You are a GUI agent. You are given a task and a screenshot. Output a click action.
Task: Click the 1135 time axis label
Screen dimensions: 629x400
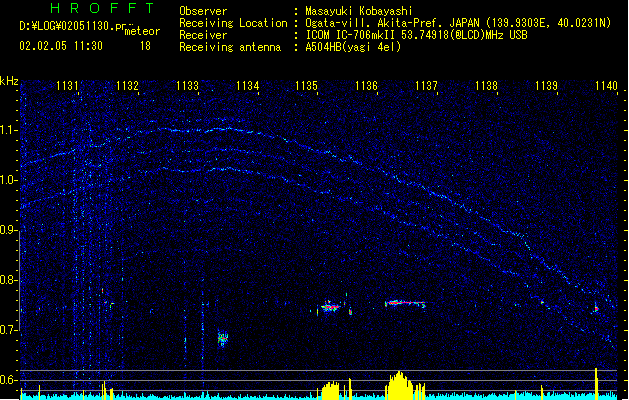pos(306,86)
